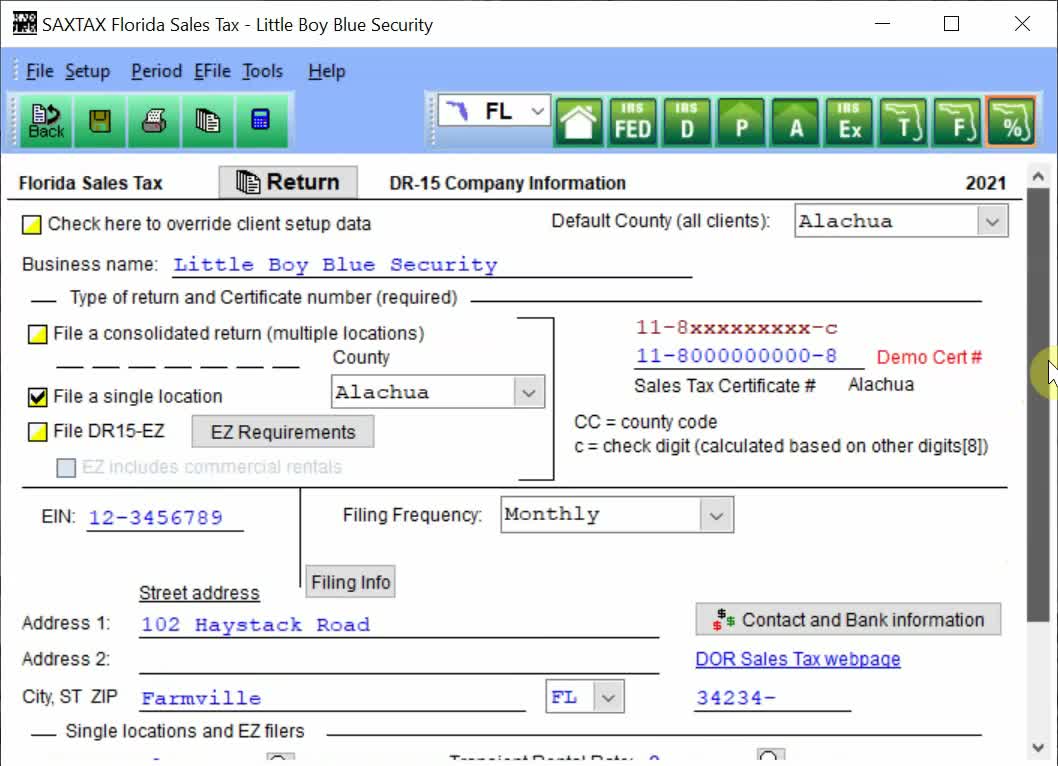Enable override client setup data checkbox
Screen dimensions: 1058x766
pos(32,225)
